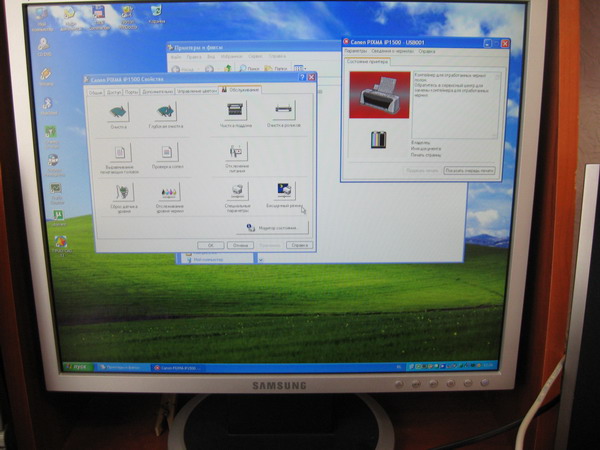Open the Дополнительно tab

pyautogui.click(x=157, y=91)
